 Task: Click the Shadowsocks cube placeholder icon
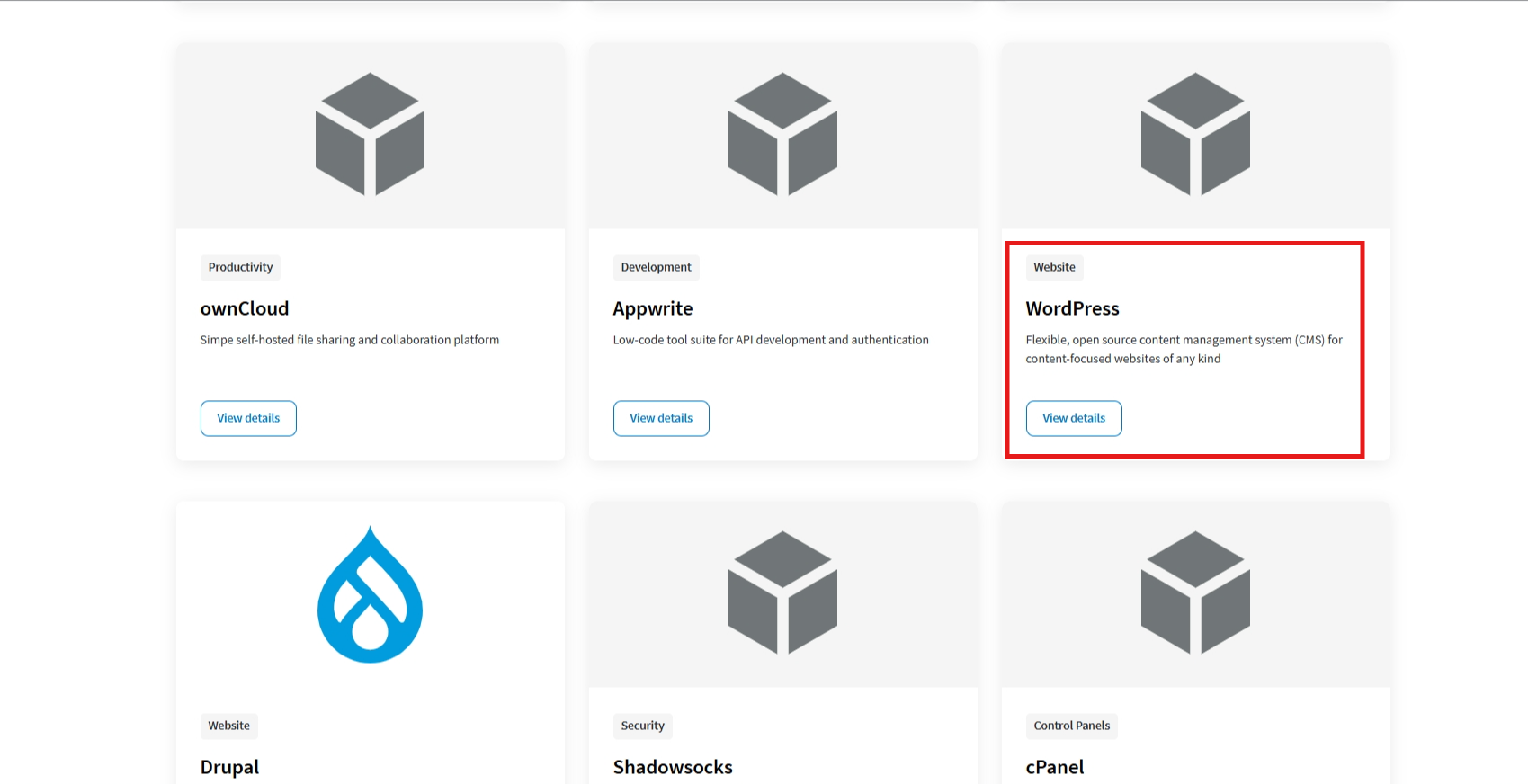pos(782,592)
